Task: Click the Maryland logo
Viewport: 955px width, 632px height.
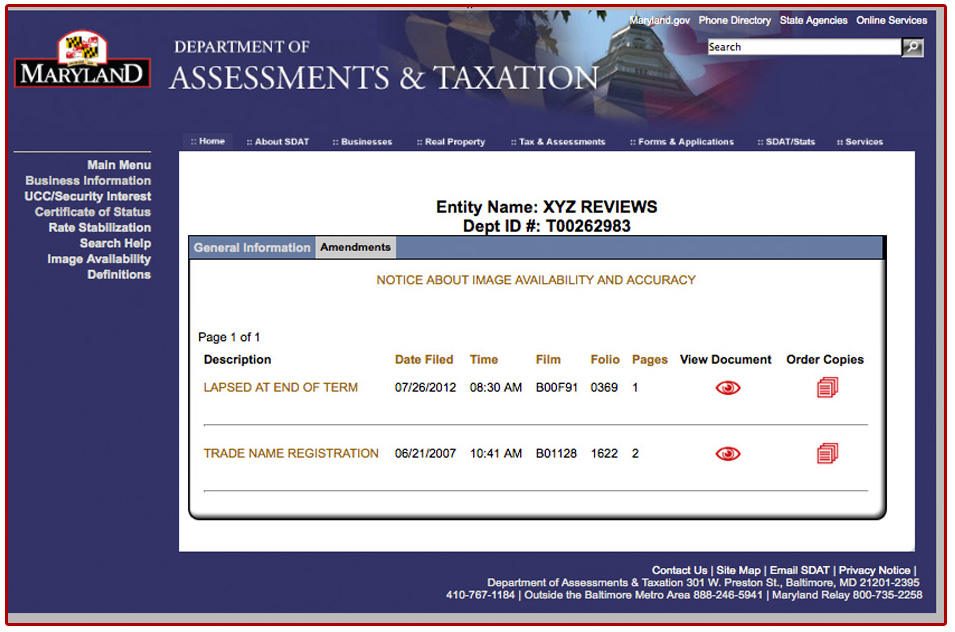Action: tap(82, 60)
